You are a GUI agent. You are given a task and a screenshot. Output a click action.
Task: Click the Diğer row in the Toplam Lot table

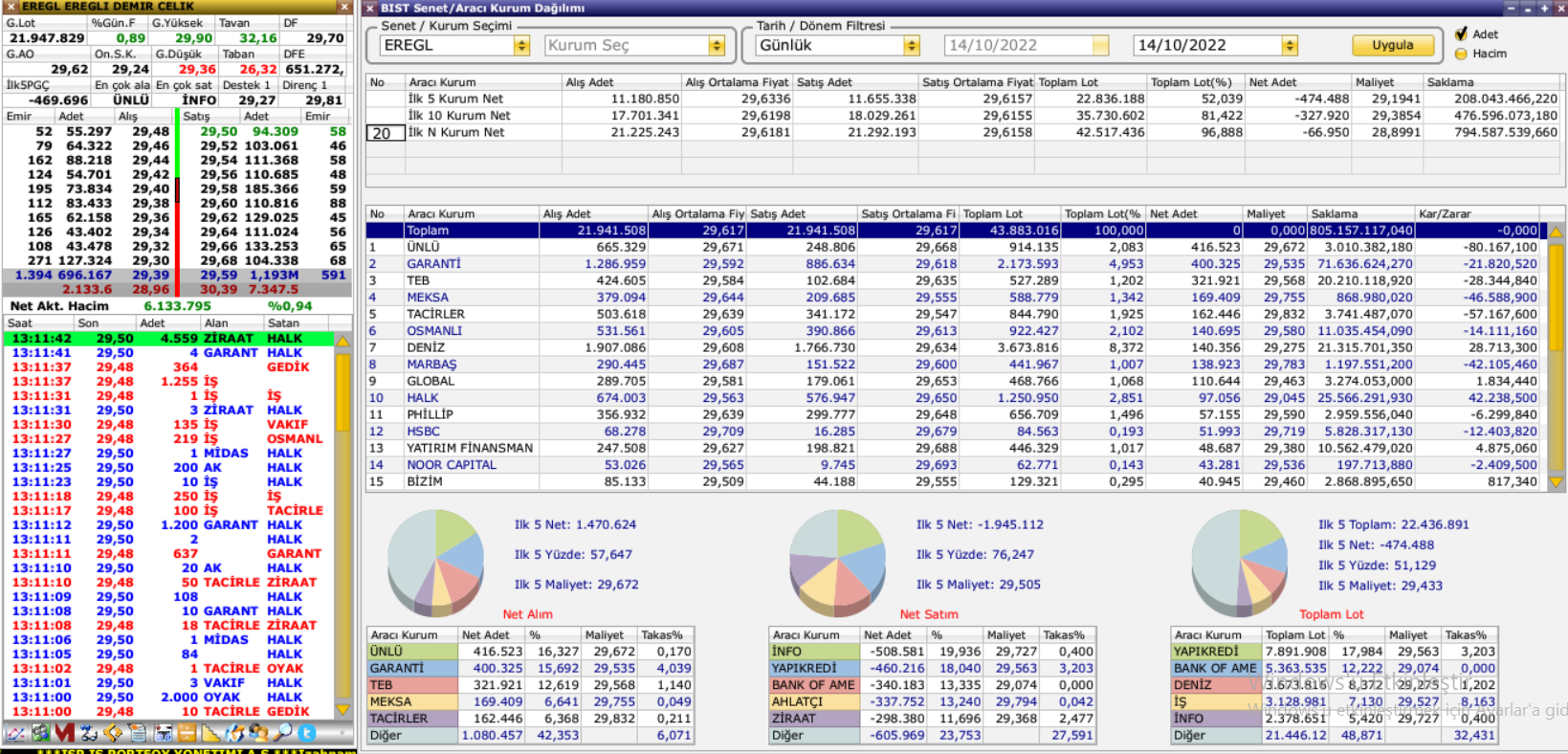pyautogui.click(x=1335, y=735)
